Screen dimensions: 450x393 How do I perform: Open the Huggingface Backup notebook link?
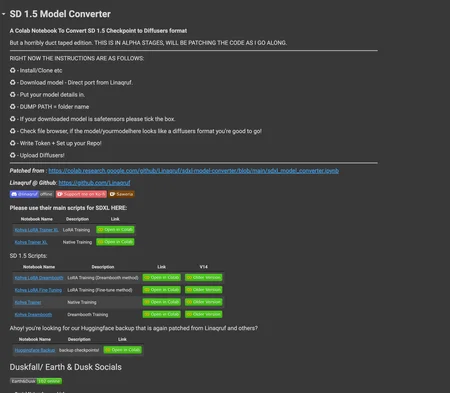35,350
